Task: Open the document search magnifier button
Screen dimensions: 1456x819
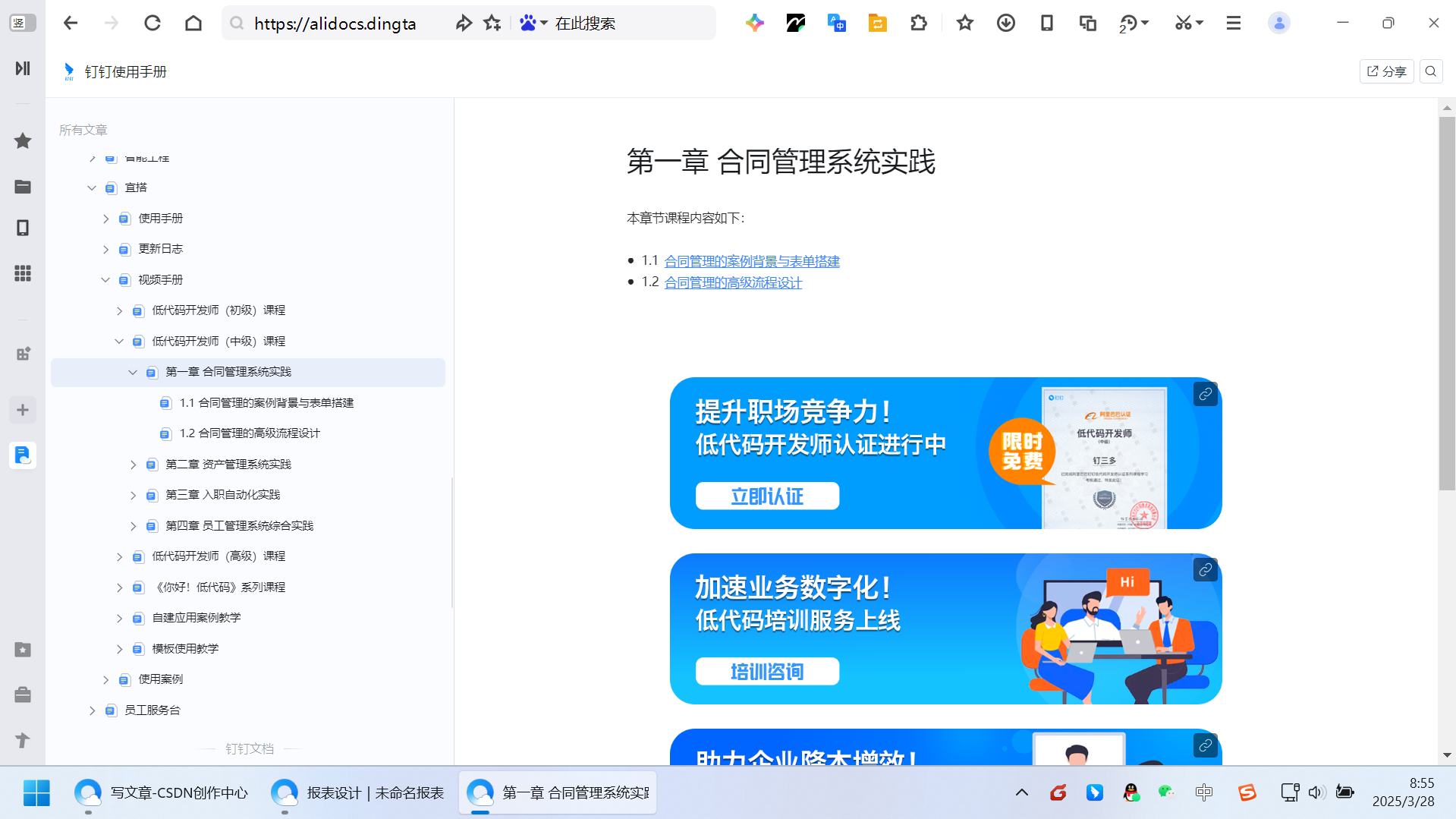Action: pyautogui.click(x=1431, y=71)
